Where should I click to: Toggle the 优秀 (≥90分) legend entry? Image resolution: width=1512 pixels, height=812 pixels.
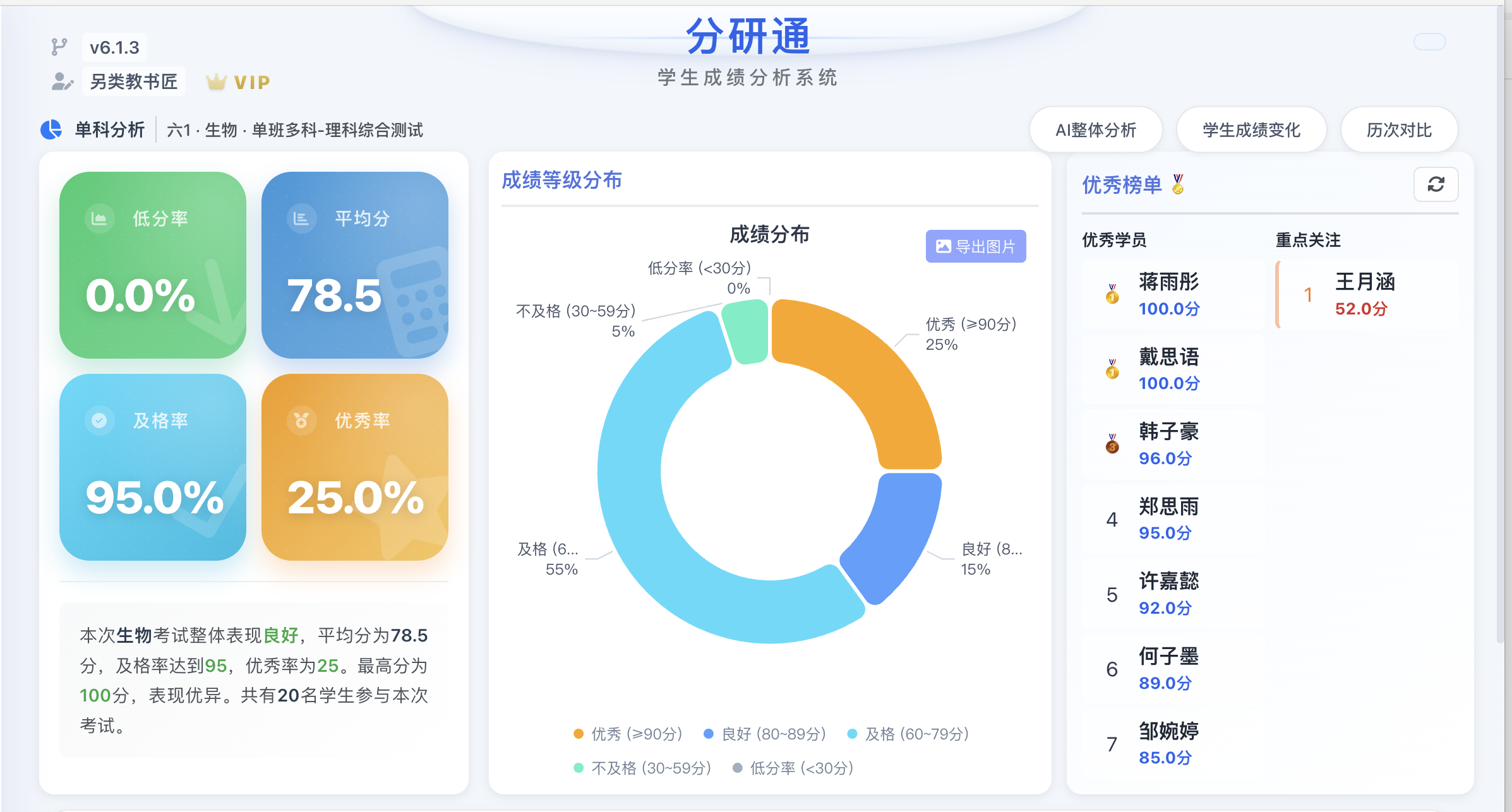click(x=628, y=734)
